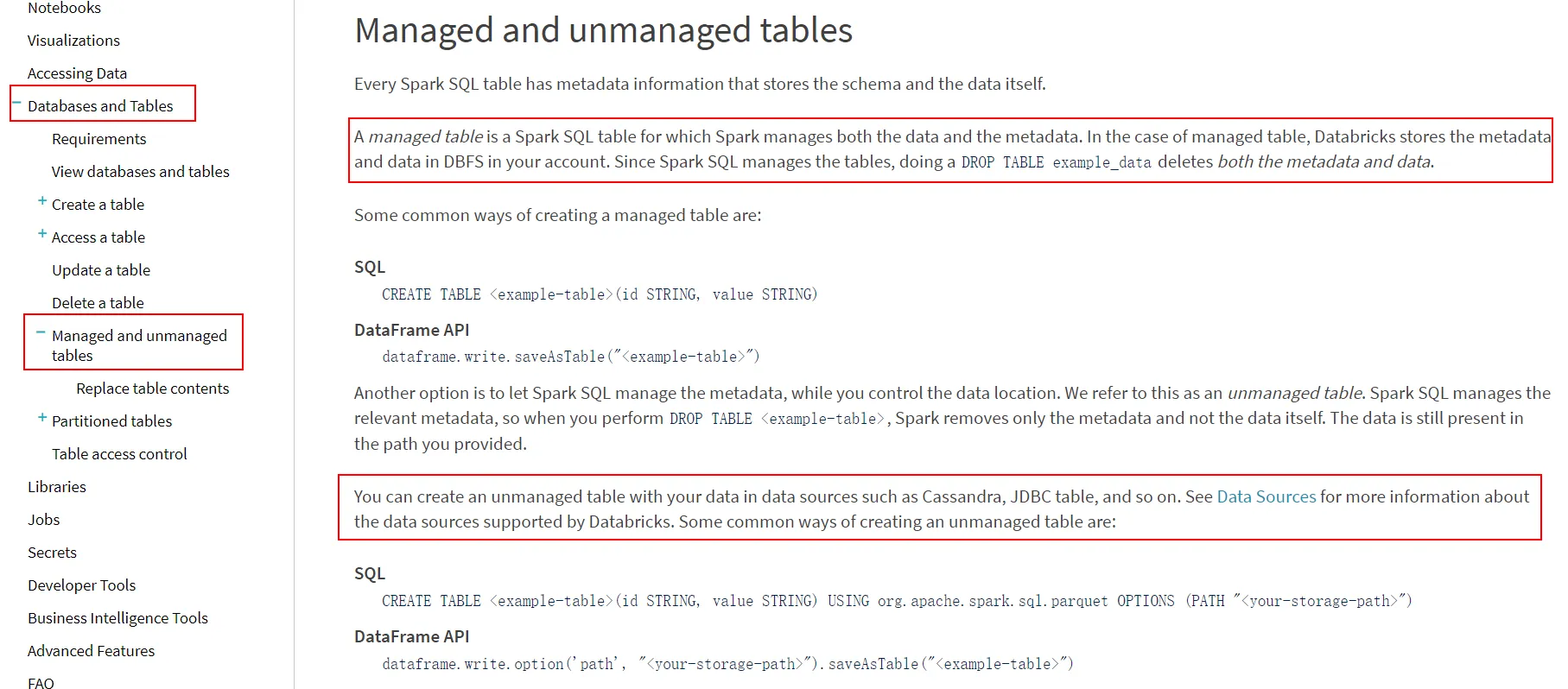1568x689 pixels.
Task: Select Requirements in the sidebar
Action: (98, 139)
